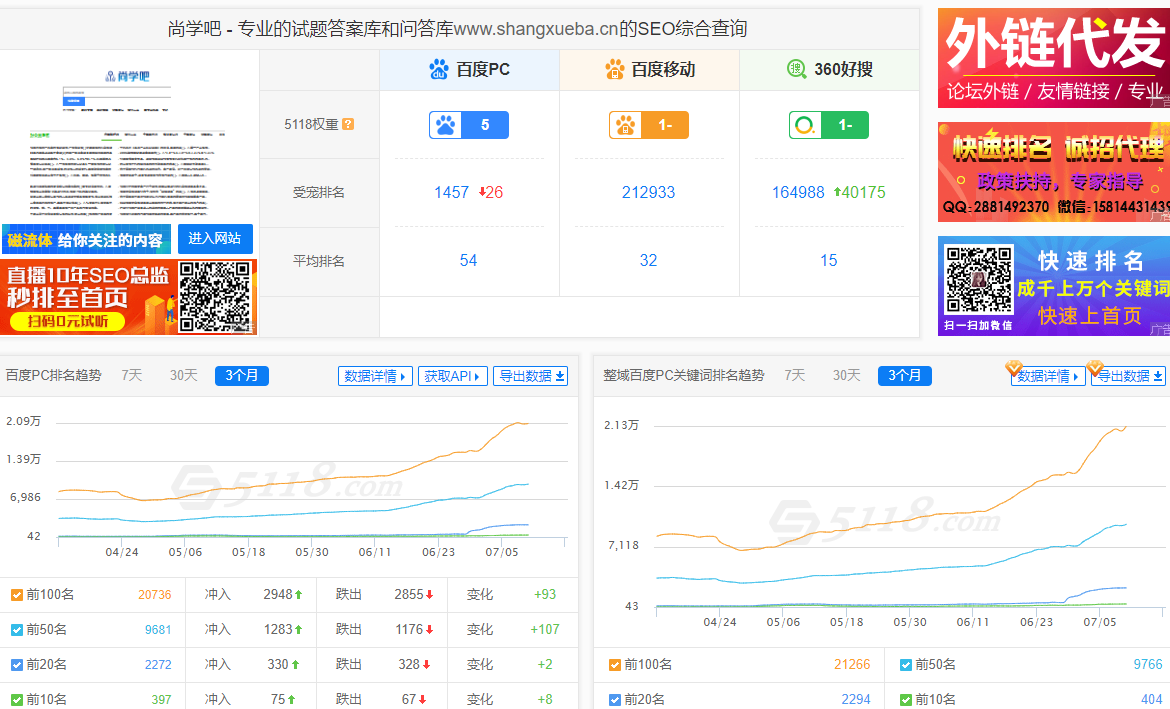Image resolution: width=1170 pixels, height=709 pixels.
Task: Click the Baidu PC weight badge showing 5
Action: [469, 125]
